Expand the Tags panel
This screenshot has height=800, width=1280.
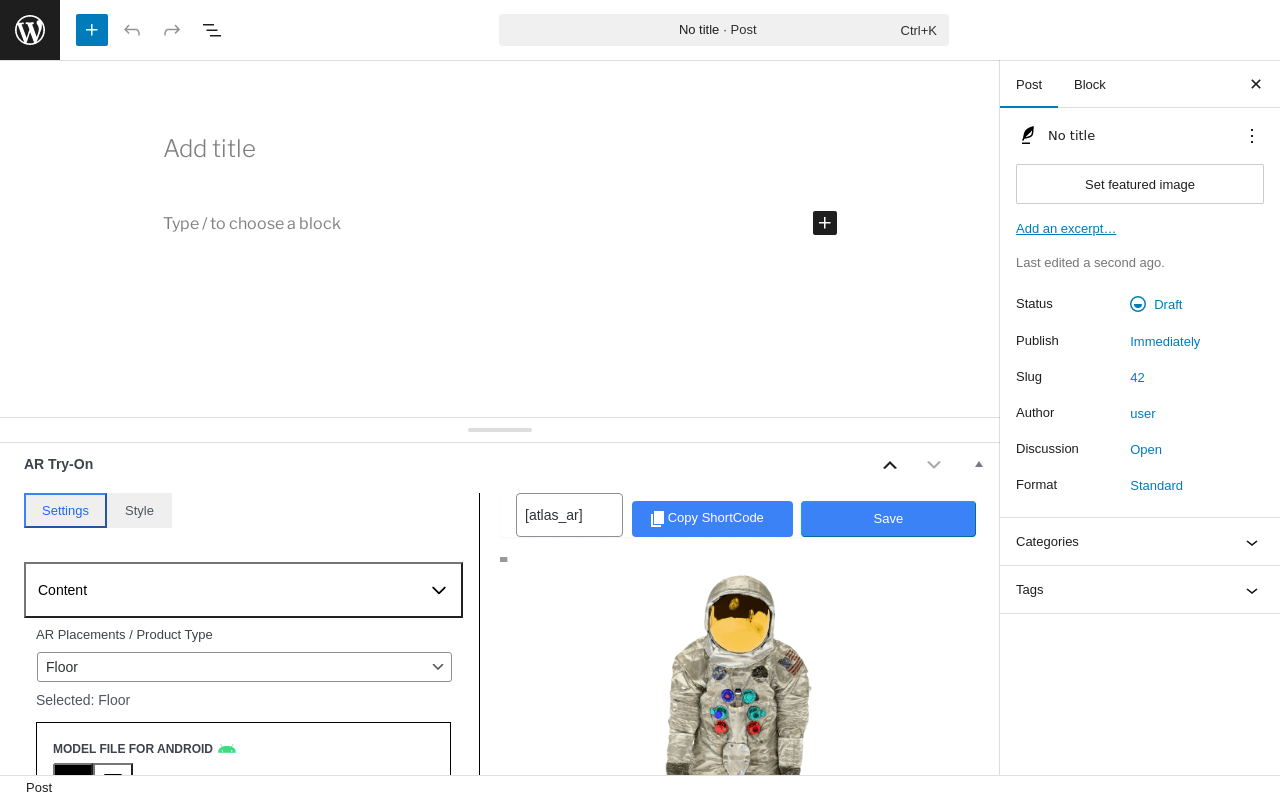click(x=1140, y=590)
